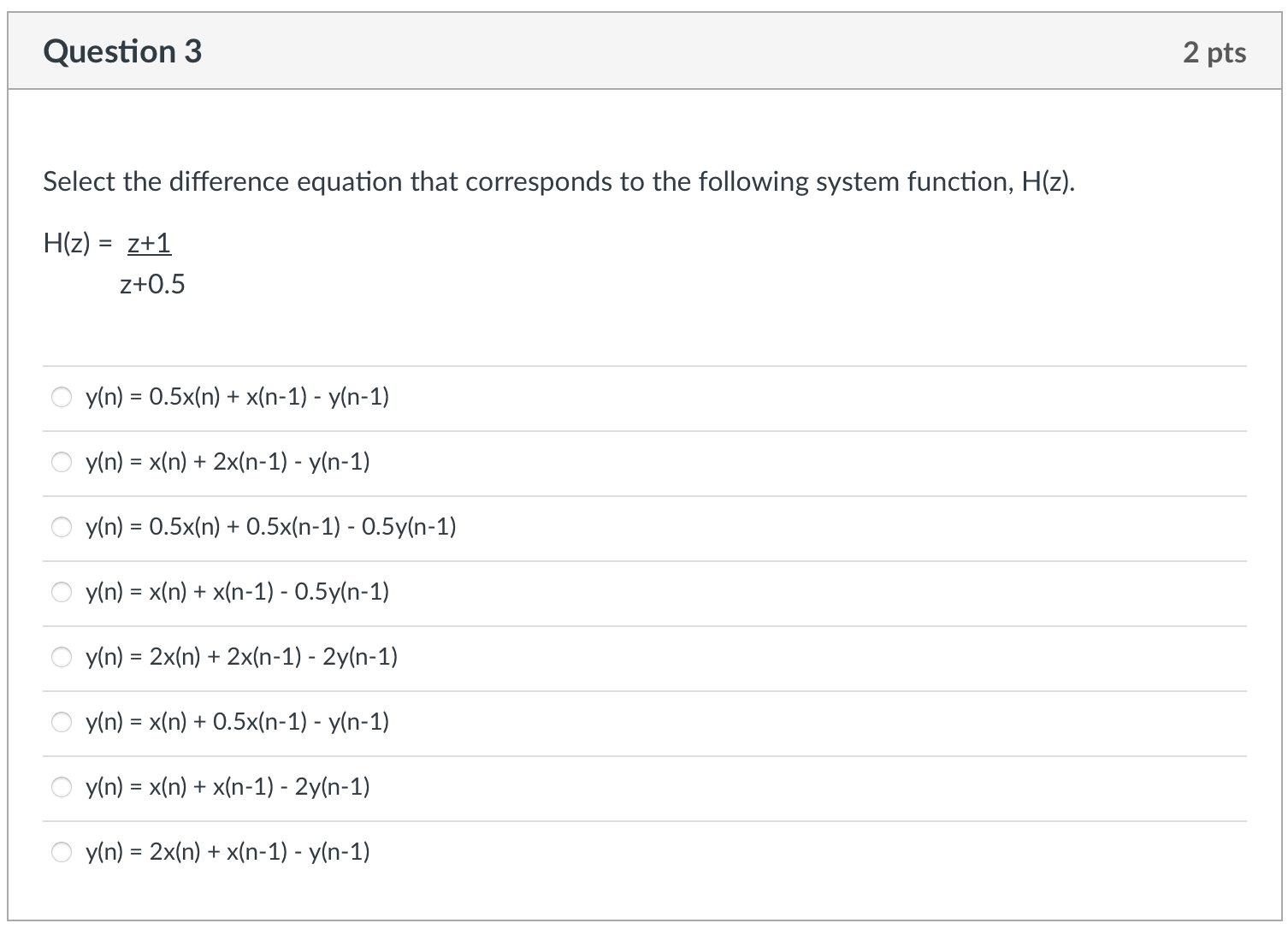
Task: Click the first answer option text
Action: point(236,396)
